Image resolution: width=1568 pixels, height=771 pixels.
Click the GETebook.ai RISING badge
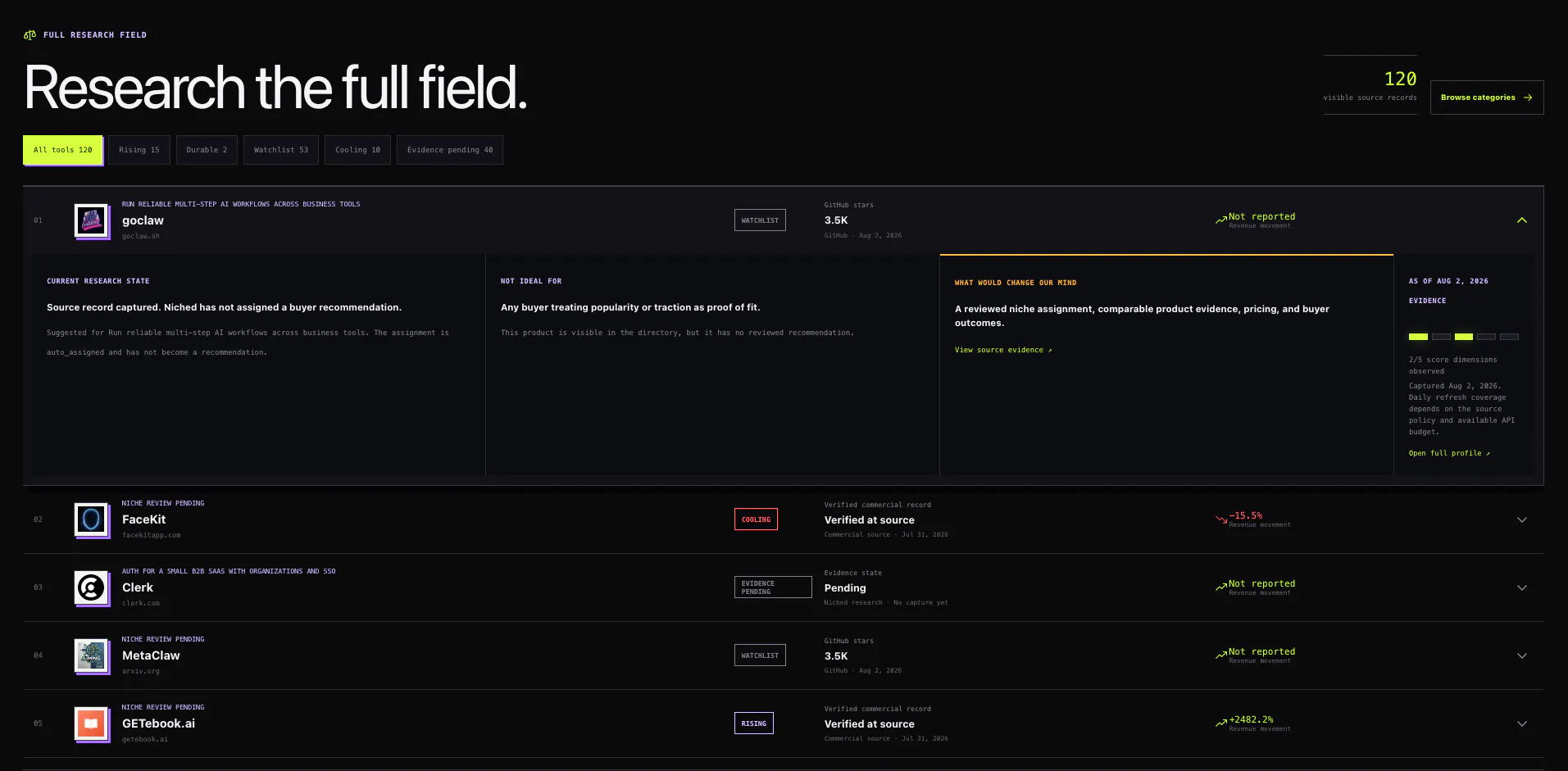click(x=754, y=723)
